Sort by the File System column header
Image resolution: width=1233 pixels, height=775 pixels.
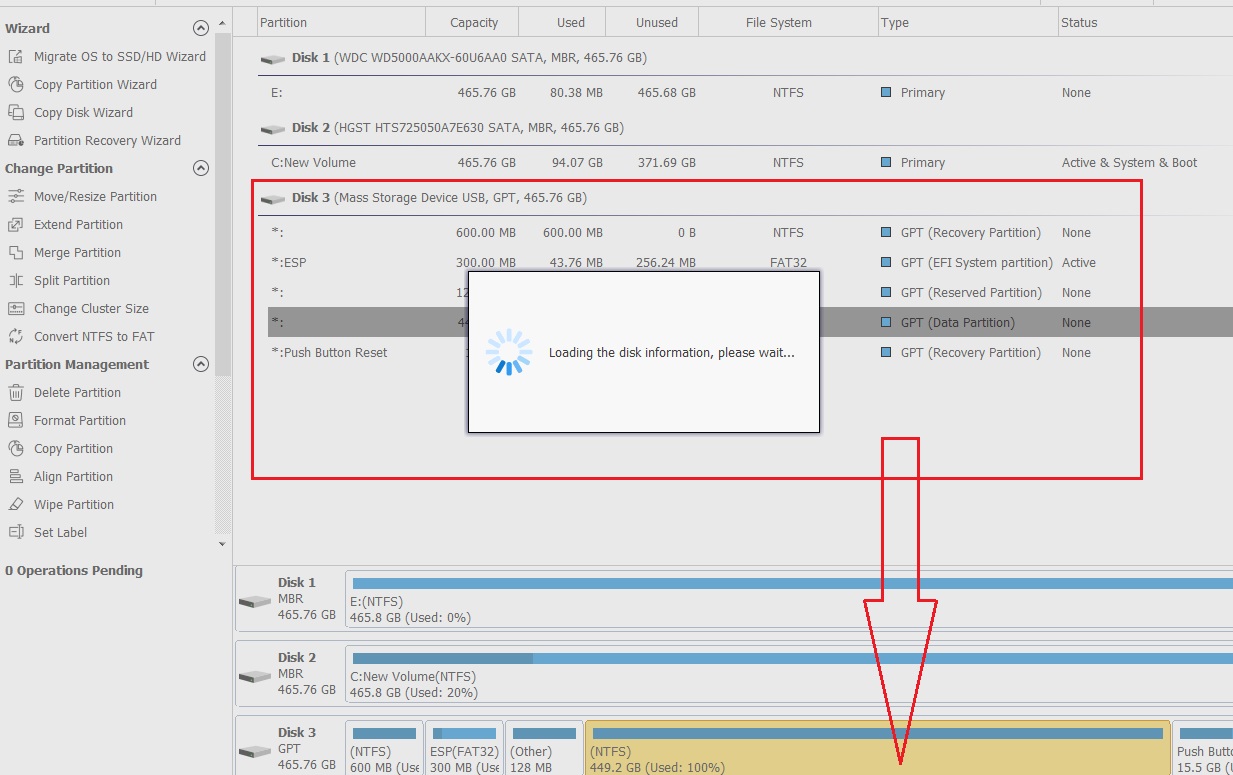click(778, 22)
